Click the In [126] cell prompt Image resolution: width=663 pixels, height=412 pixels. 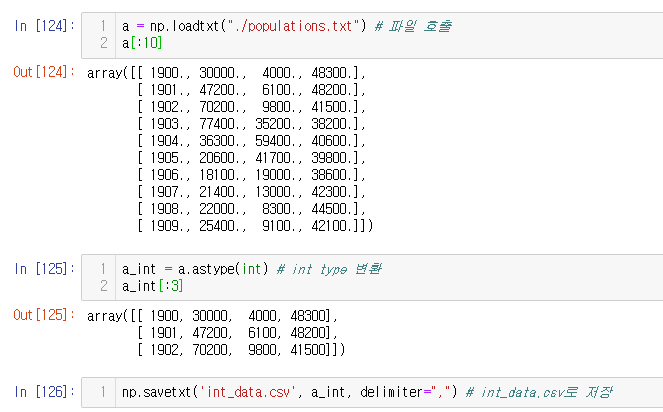point(44,392)
